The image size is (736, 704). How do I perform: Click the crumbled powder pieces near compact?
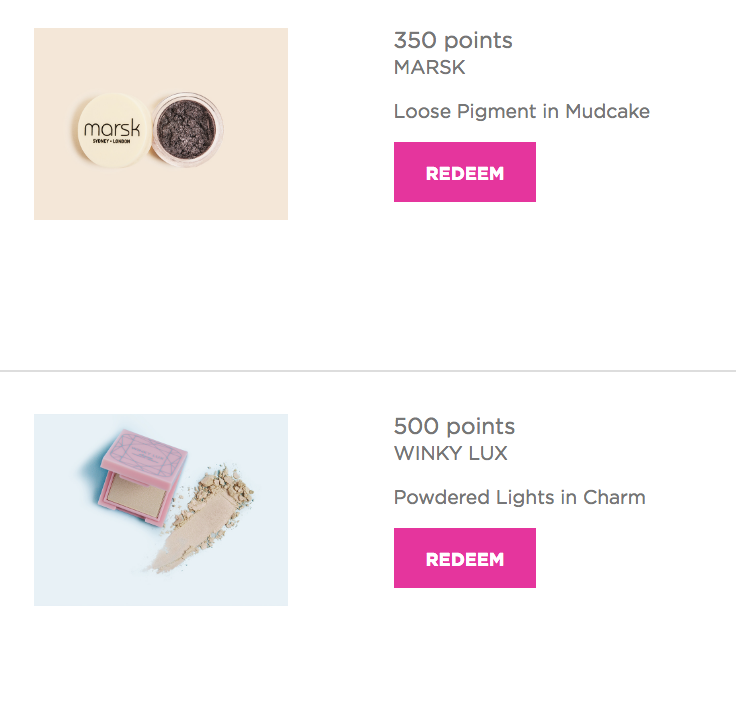[x=225, y=488]
